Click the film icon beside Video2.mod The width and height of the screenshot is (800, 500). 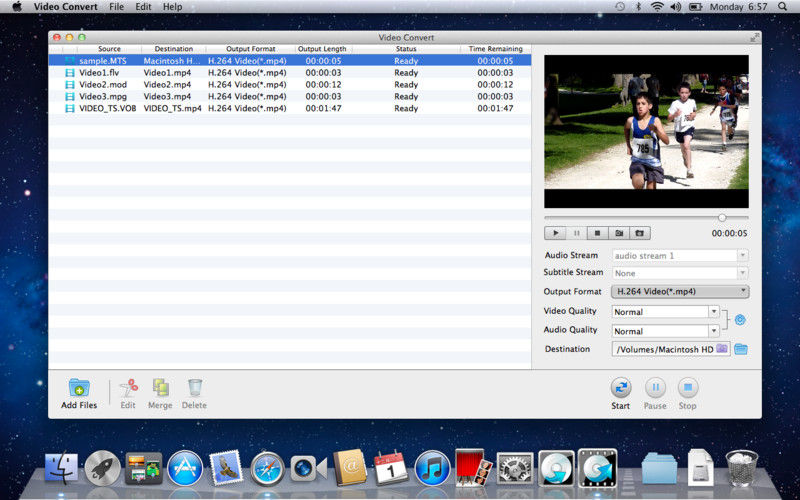(70, 85)
